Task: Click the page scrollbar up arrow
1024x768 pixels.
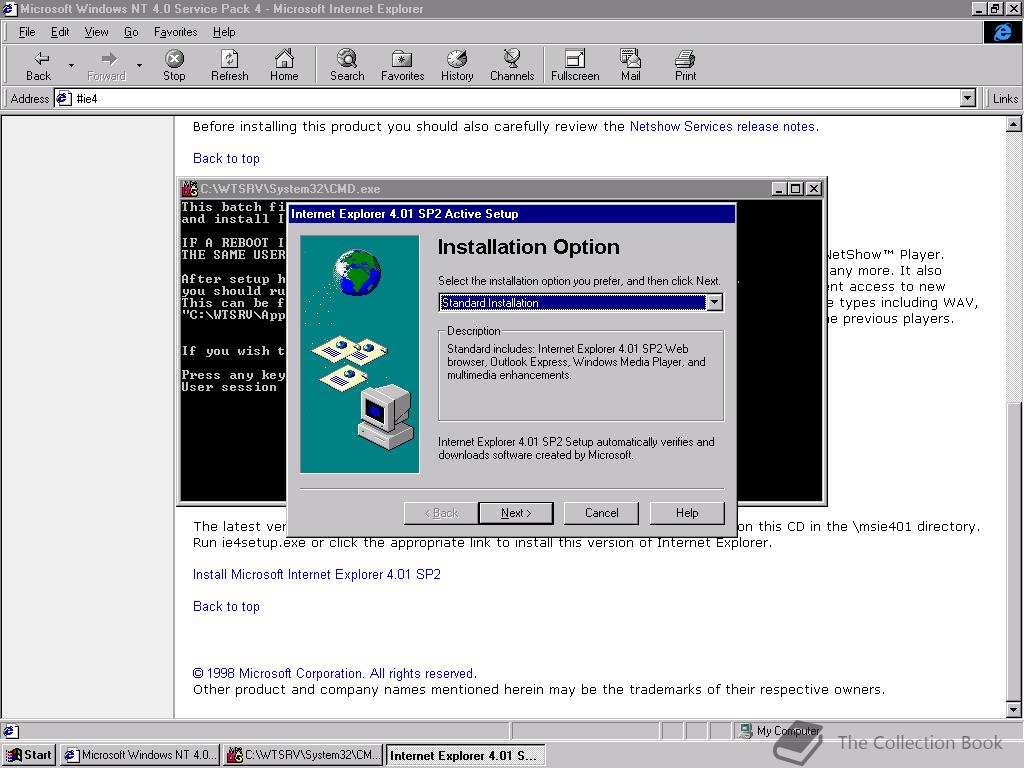Action: coord(1014,124)
